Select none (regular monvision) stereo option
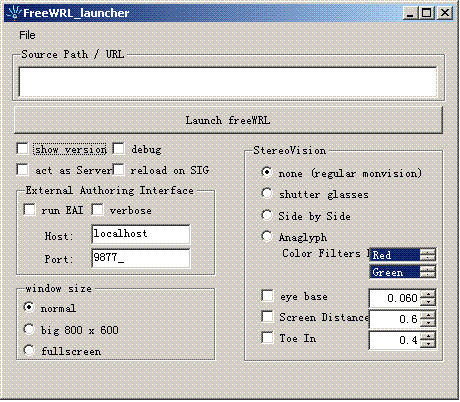This screenshot has width=460, height=402. click(267, 172)
